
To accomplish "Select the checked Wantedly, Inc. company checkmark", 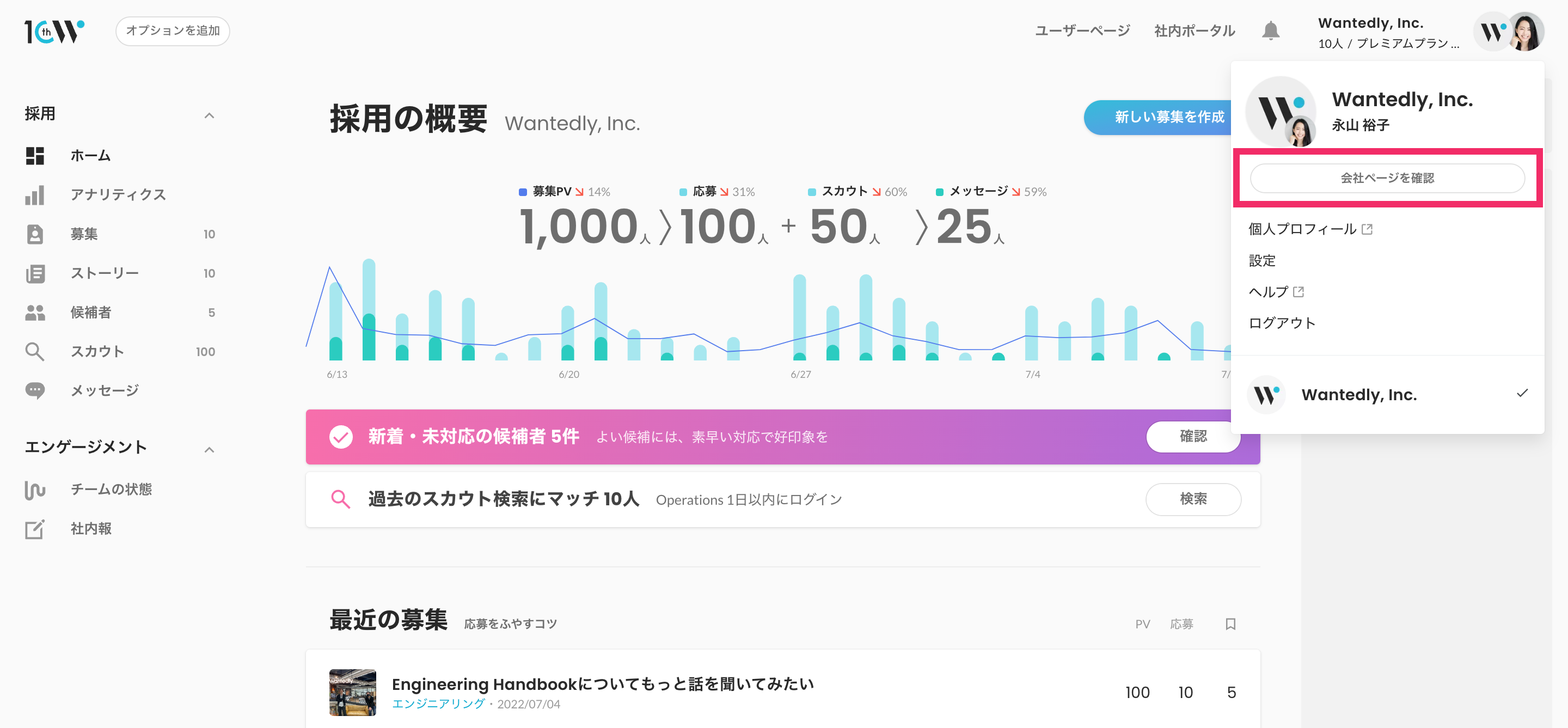I will point(1522,393).
